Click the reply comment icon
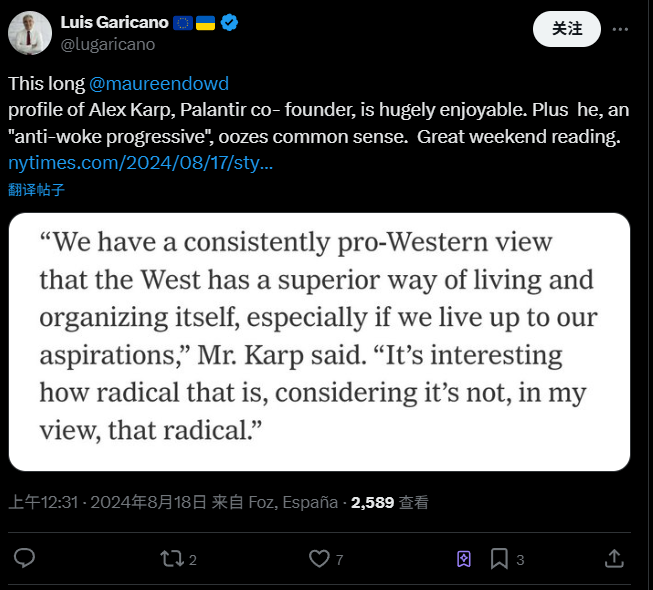This screenshot has height=590, width=653. (x=25, y=558)
